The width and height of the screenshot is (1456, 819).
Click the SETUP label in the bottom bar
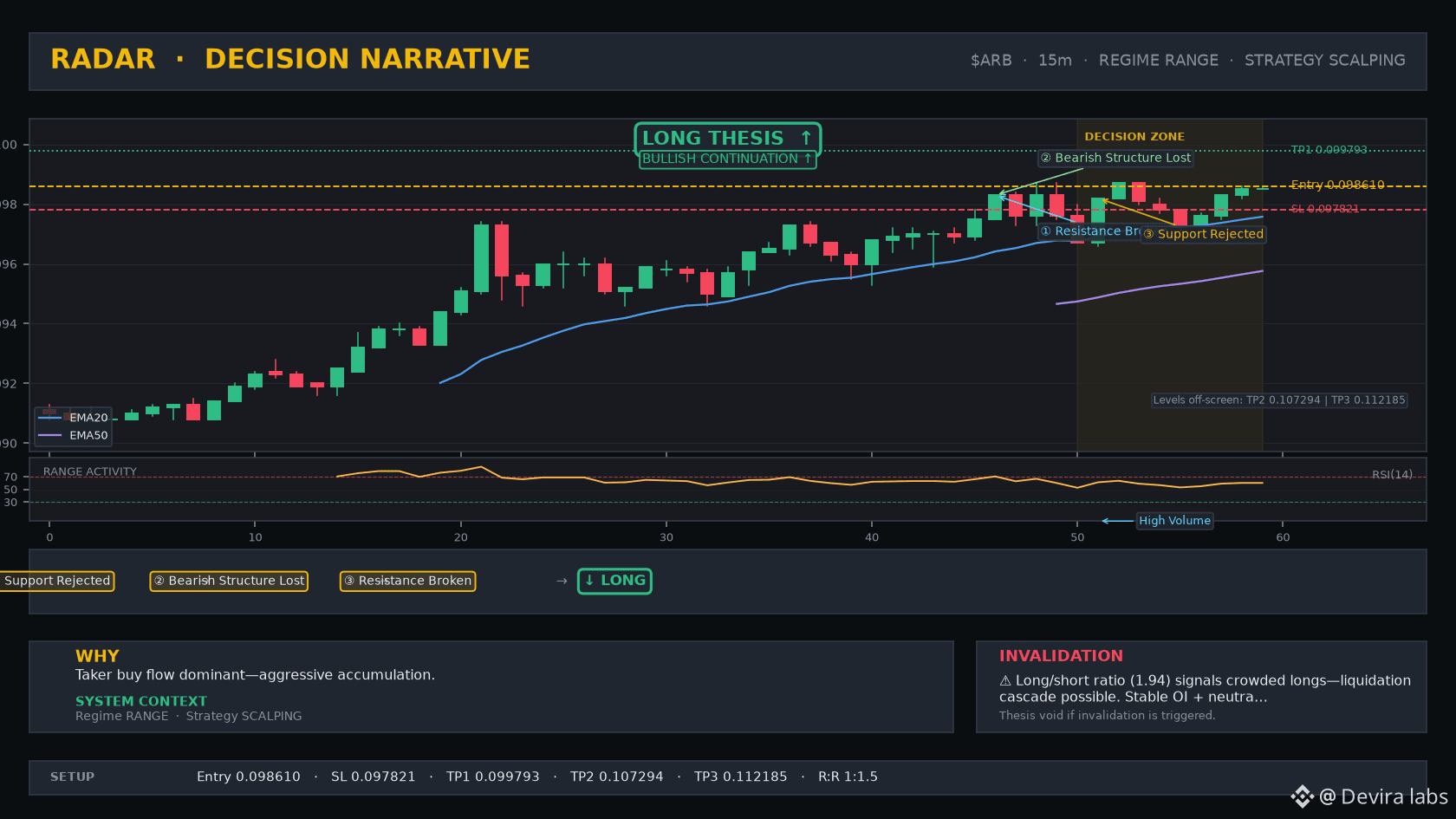click(x=72, y=777)
